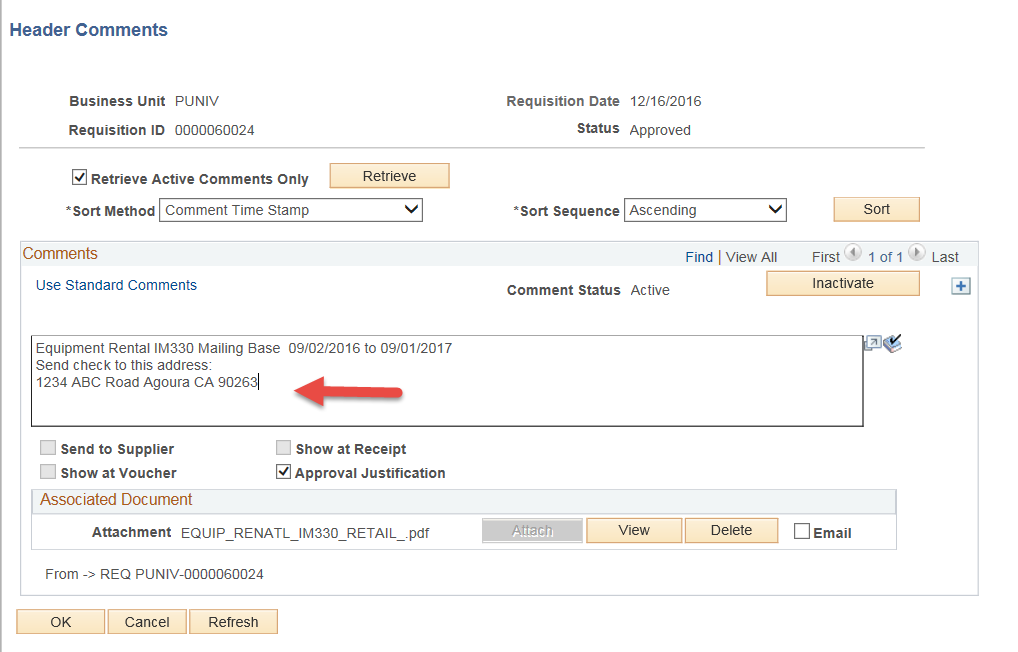Screen dimensions: 1018x652
Task: View the attached PDF document
Action: pos(634,530)
